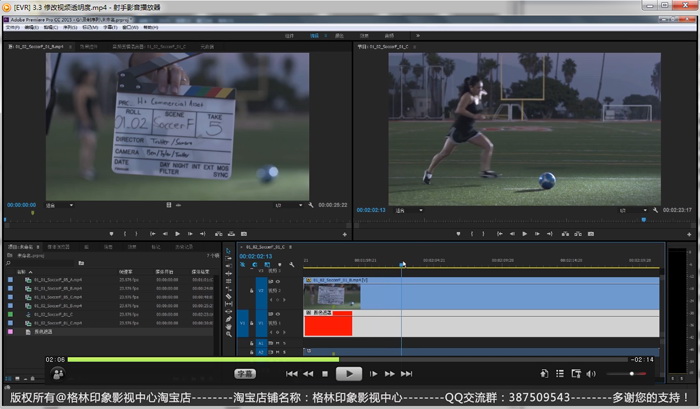Click Overwrite button in Source monitor
The width and height of the screenshot is (700, 409).
click(231, 234)
